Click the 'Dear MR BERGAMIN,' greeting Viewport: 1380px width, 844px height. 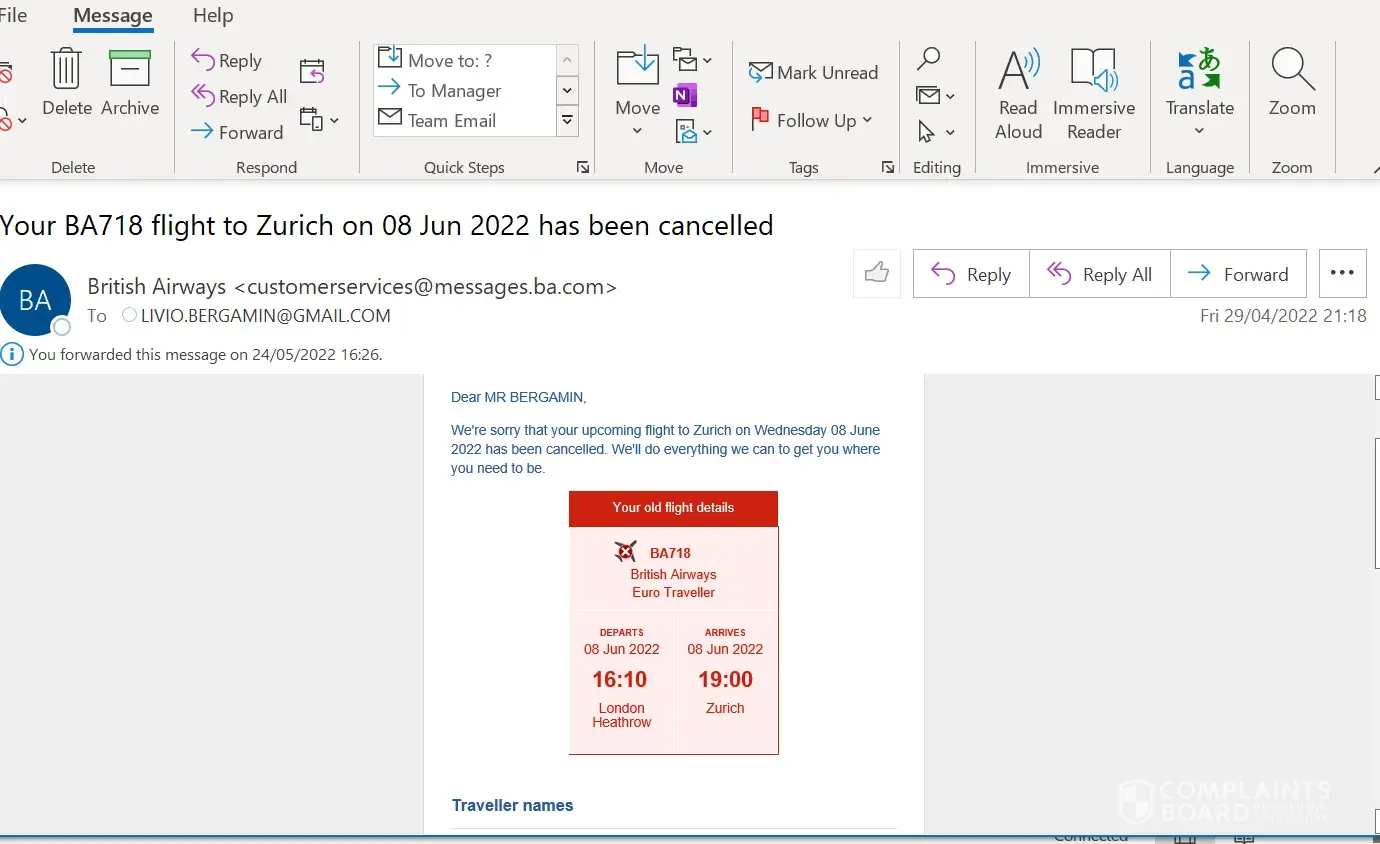coord(518,397)
